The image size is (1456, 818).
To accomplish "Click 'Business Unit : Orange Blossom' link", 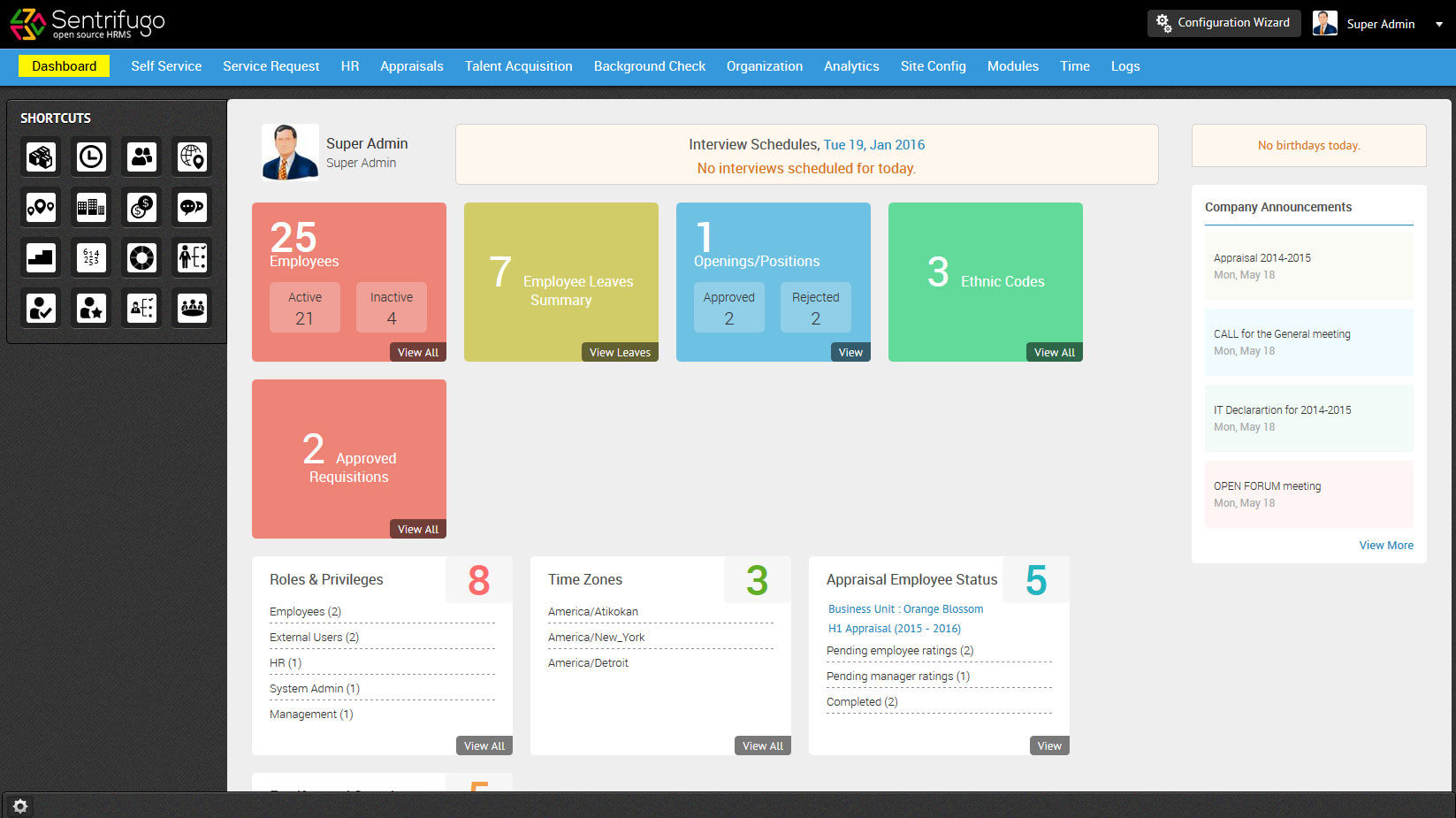I will click(x=905, y=608).
